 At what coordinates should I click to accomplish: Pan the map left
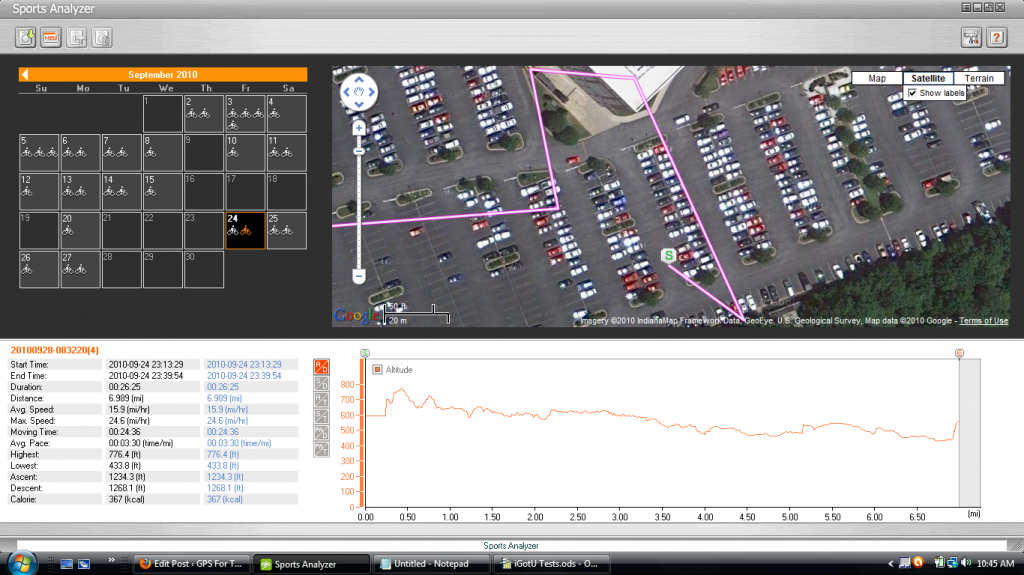(x=347, y=92)
